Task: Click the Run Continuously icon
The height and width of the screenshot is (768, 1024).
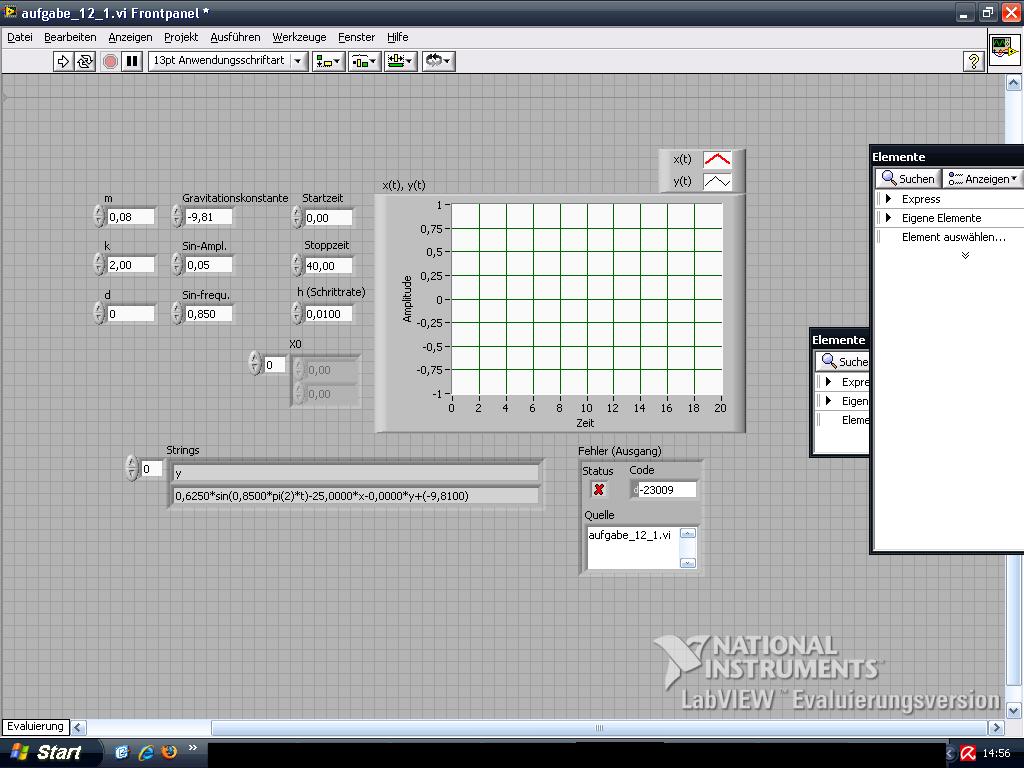Action: (x=85, y=61)
